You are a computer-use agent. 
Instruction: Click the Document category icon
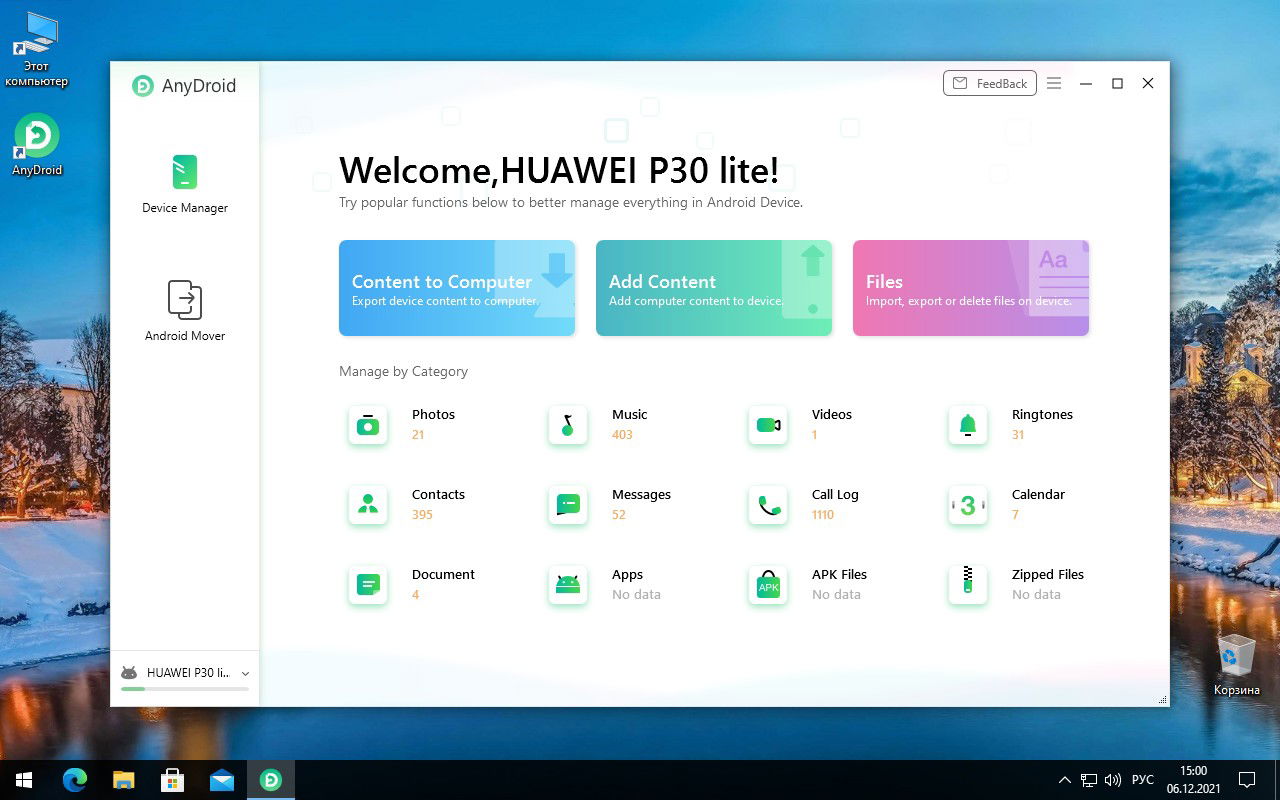click(x=368, y=585)
